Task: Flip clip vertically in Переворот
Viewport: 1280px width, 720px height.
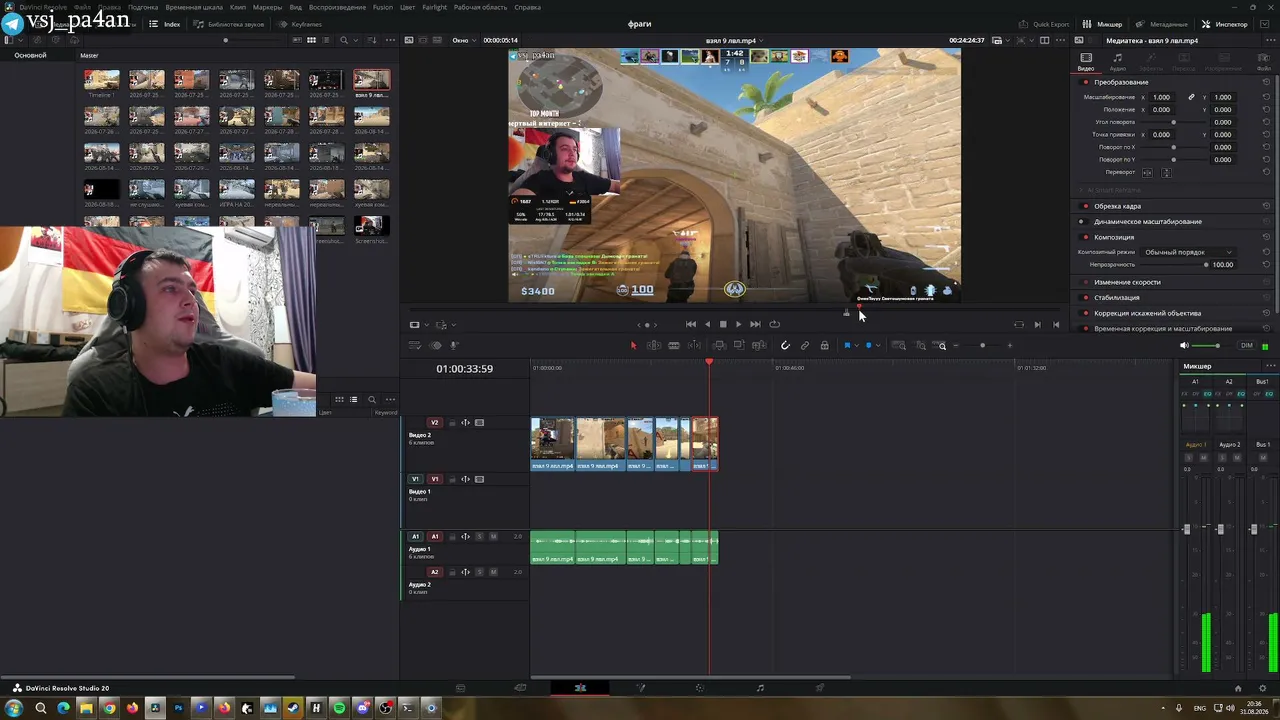Action: point(1166,172)
